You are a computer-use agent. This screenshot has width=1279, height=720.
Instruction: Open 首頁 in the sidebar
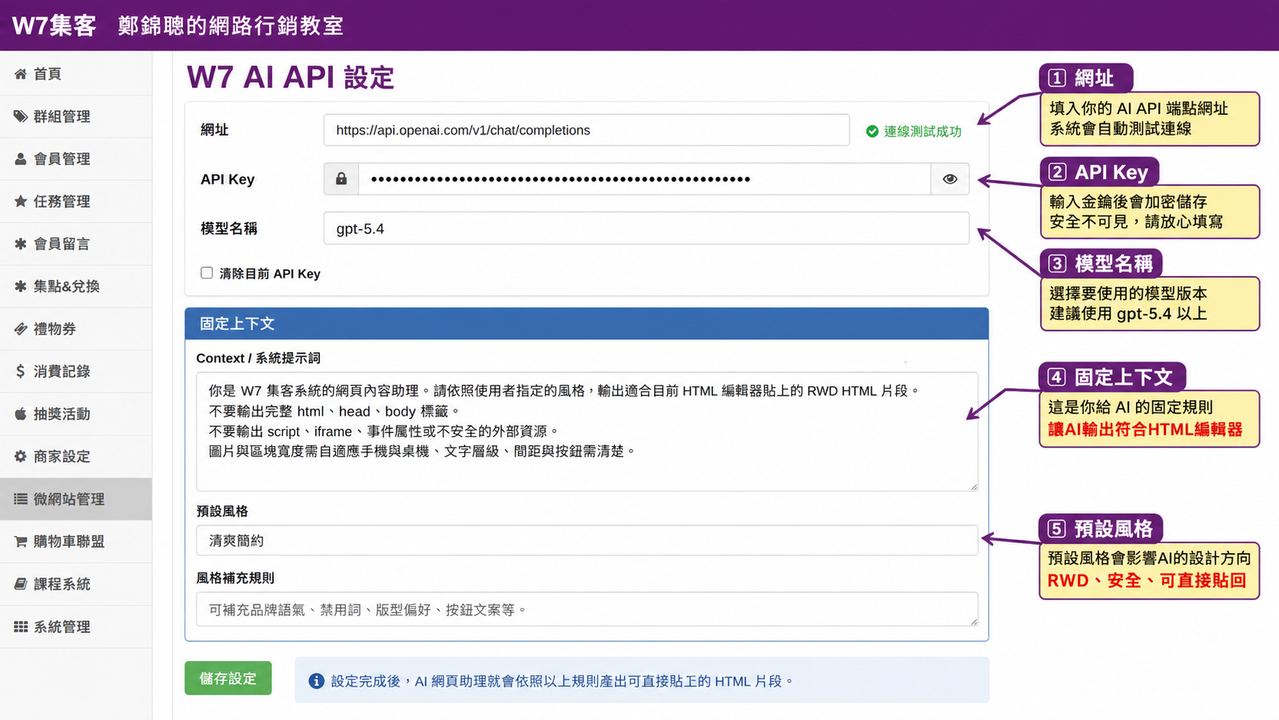[x=76, y=74]
